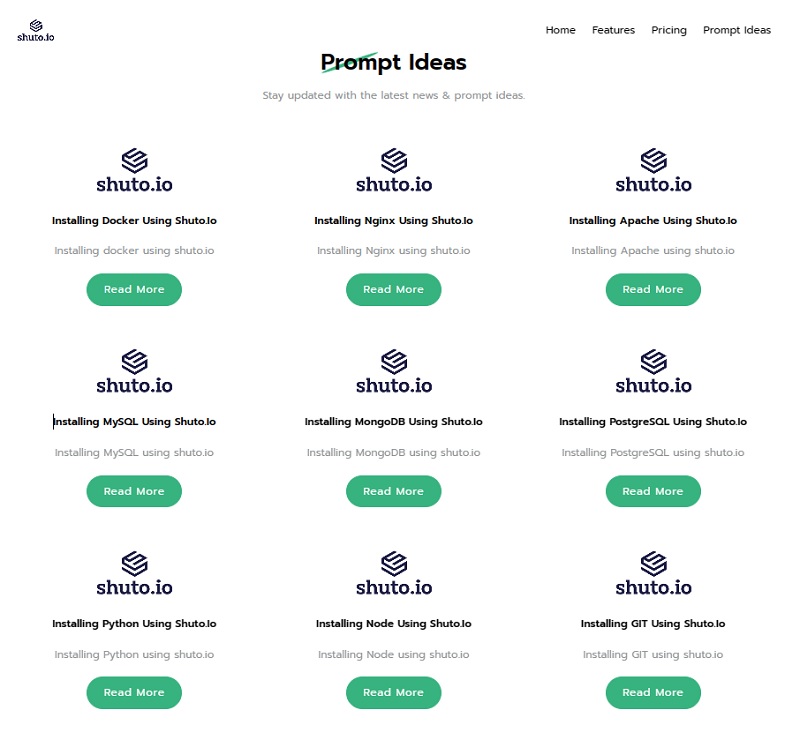Click the PostgreSQL card shuto.io logo

click(x=653, y=372)
